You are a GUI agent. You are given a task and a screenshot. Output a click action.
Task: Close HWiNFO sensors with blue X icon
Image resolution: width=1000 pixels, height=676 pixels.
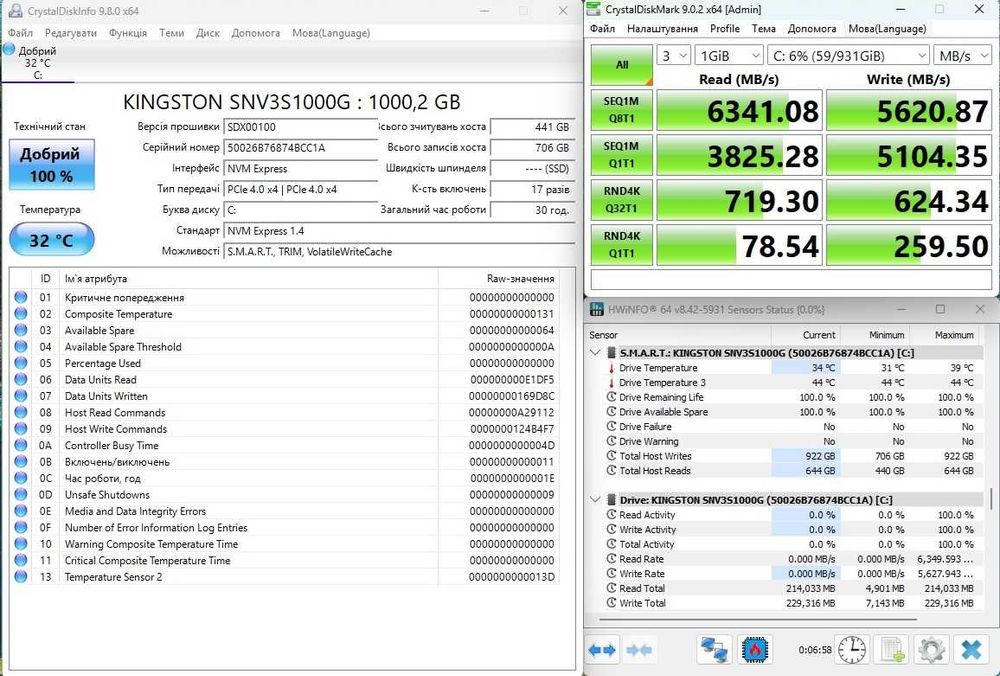971,650
